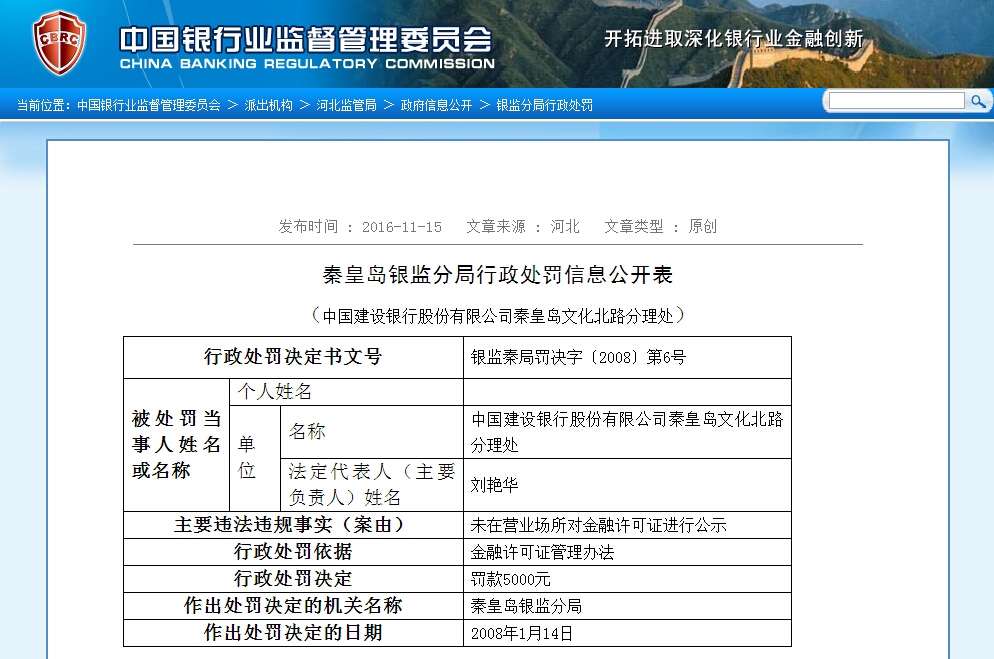Click article source 河北
The image size is (994, 659).
pyautogui.click(x=565, y=226)
